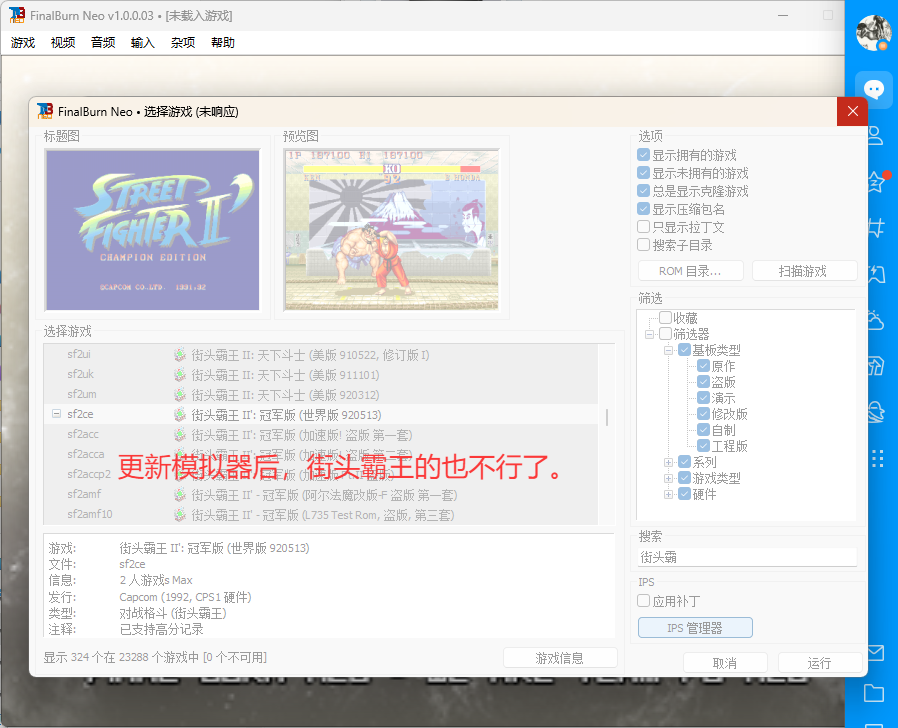
Task: Uncheck 工程版 board type filter
Action: (703, 446)
